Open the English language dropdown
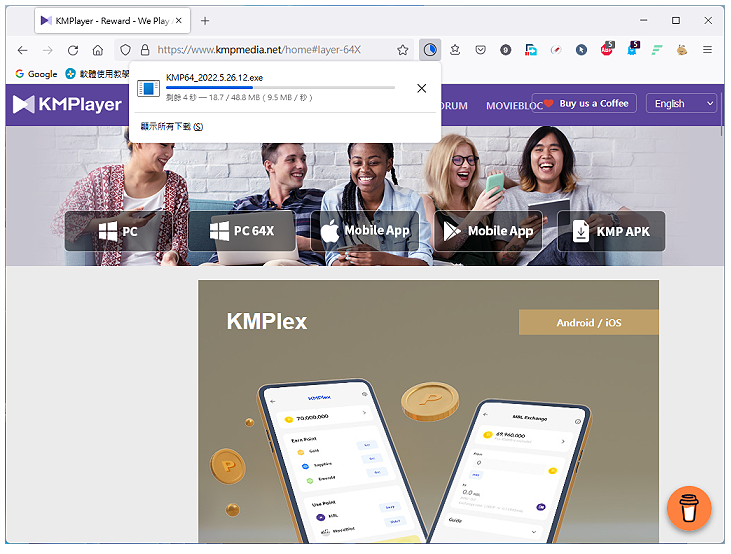The height and width of the screenshot is (554, 731). (681, 104)
